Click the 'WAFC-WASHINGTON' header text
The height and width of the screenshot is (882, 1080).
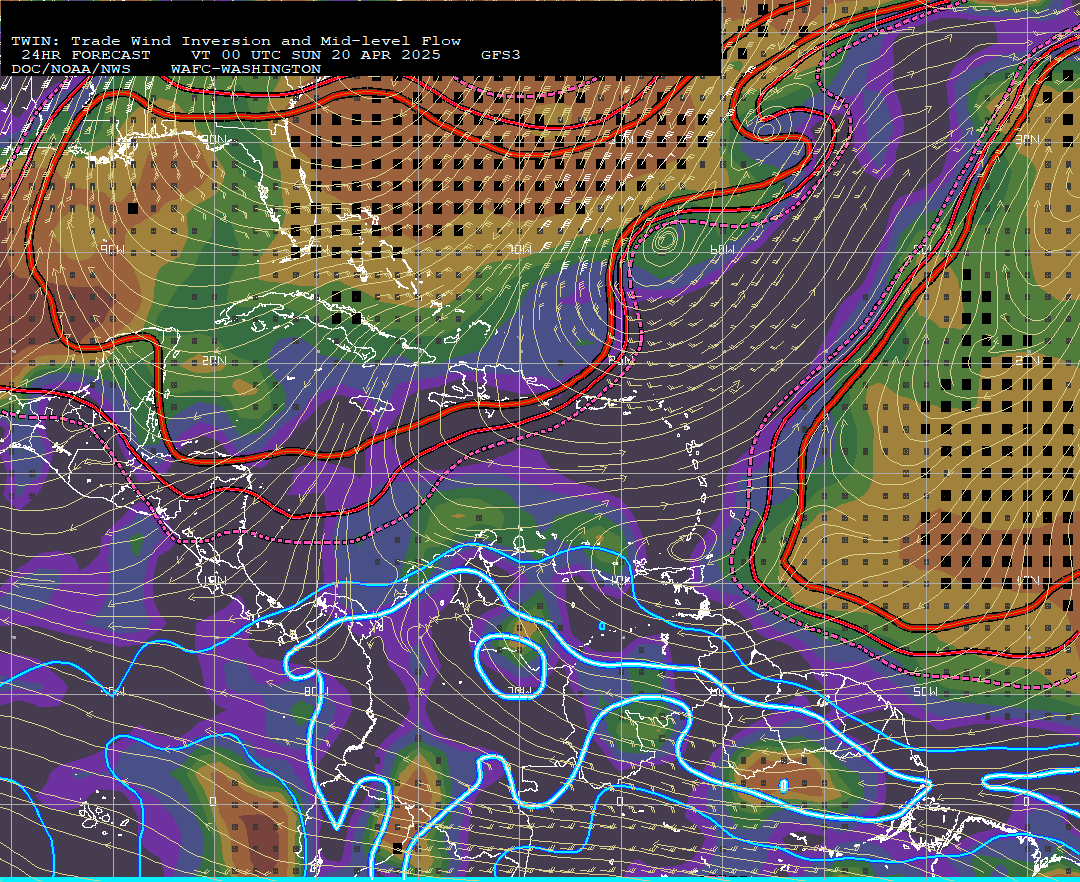[246, 70]
